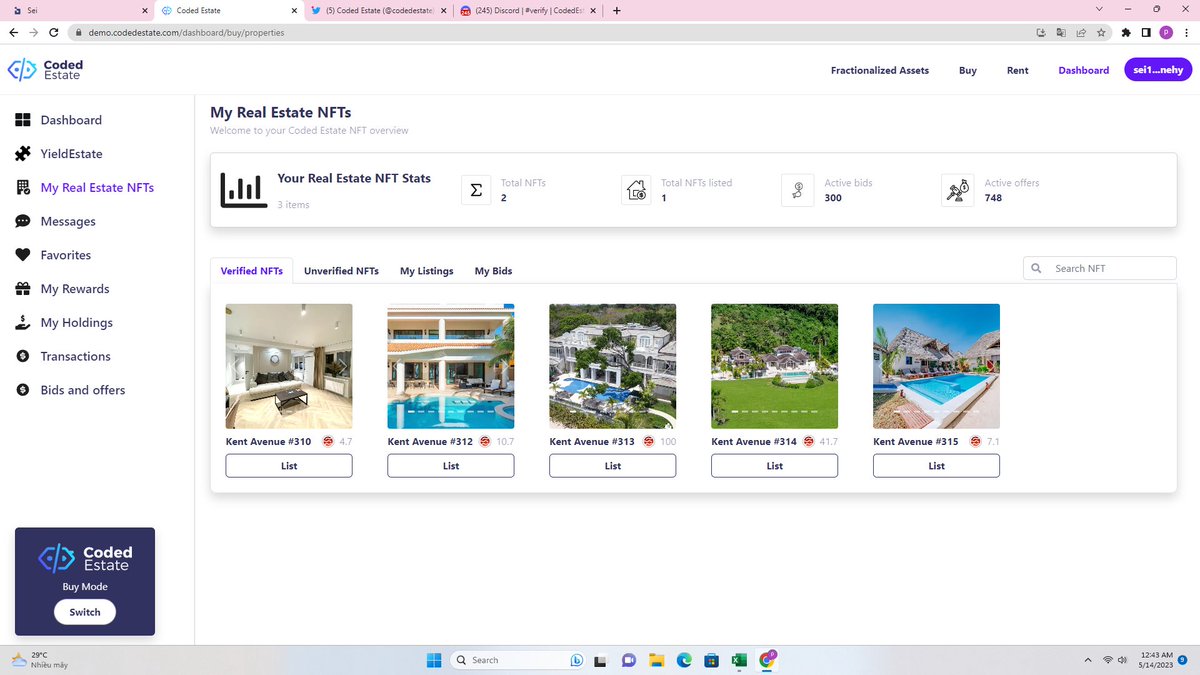Viewport: 1200px width, 675px height.
Task: Open Excel from the taskbar
Action: (x=738, y=660)
